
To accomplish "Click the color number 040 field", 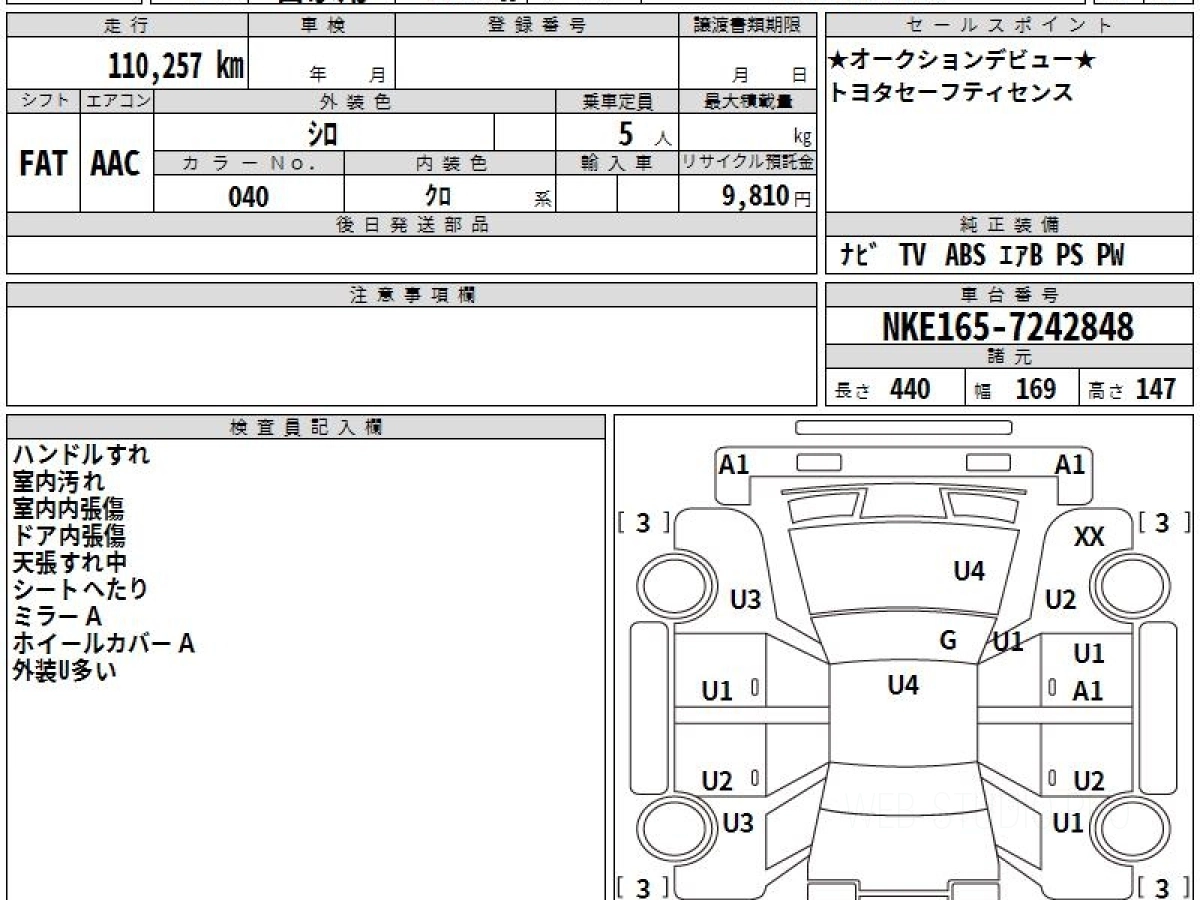I will (x=249, y=196).
